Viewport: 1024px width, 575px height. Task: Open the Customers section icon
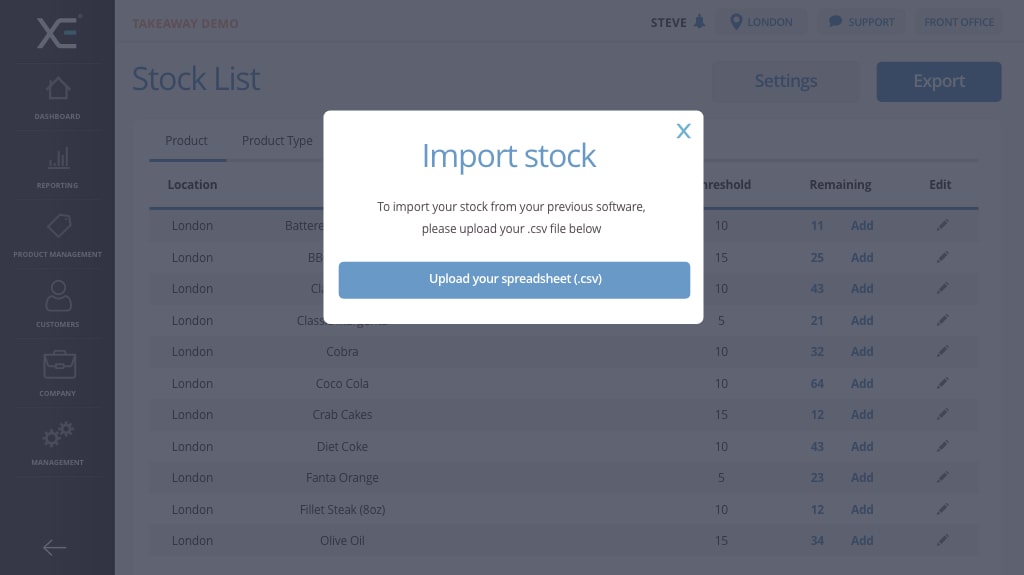[58, 304]
